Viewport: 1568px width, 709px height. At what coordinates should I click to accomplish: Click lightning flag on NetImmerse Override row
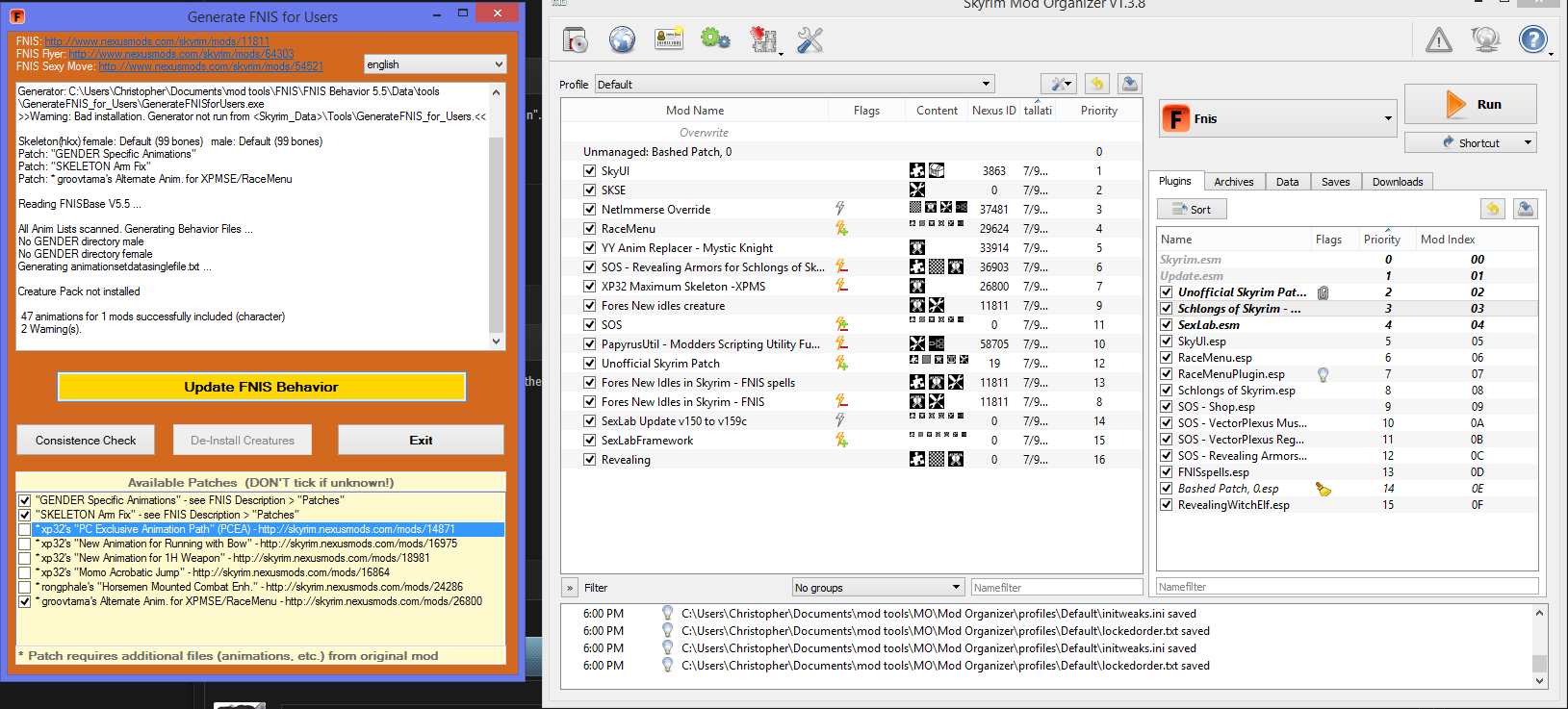[840, 209]
